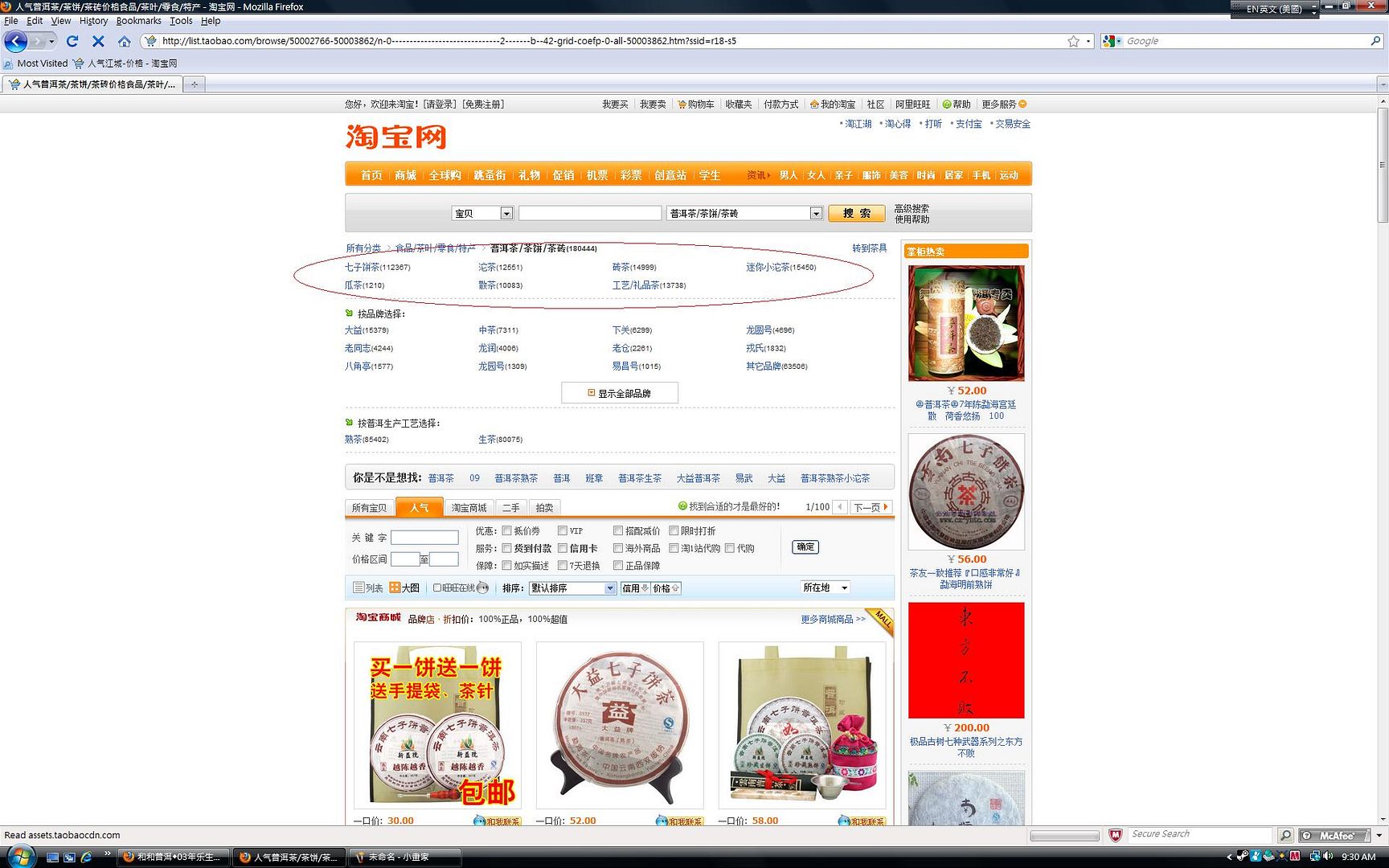Image resolution: width=1389 pixels, height=868 pixels.
Task: Go to the Firefox home page icon
Action: click(124, 41)
